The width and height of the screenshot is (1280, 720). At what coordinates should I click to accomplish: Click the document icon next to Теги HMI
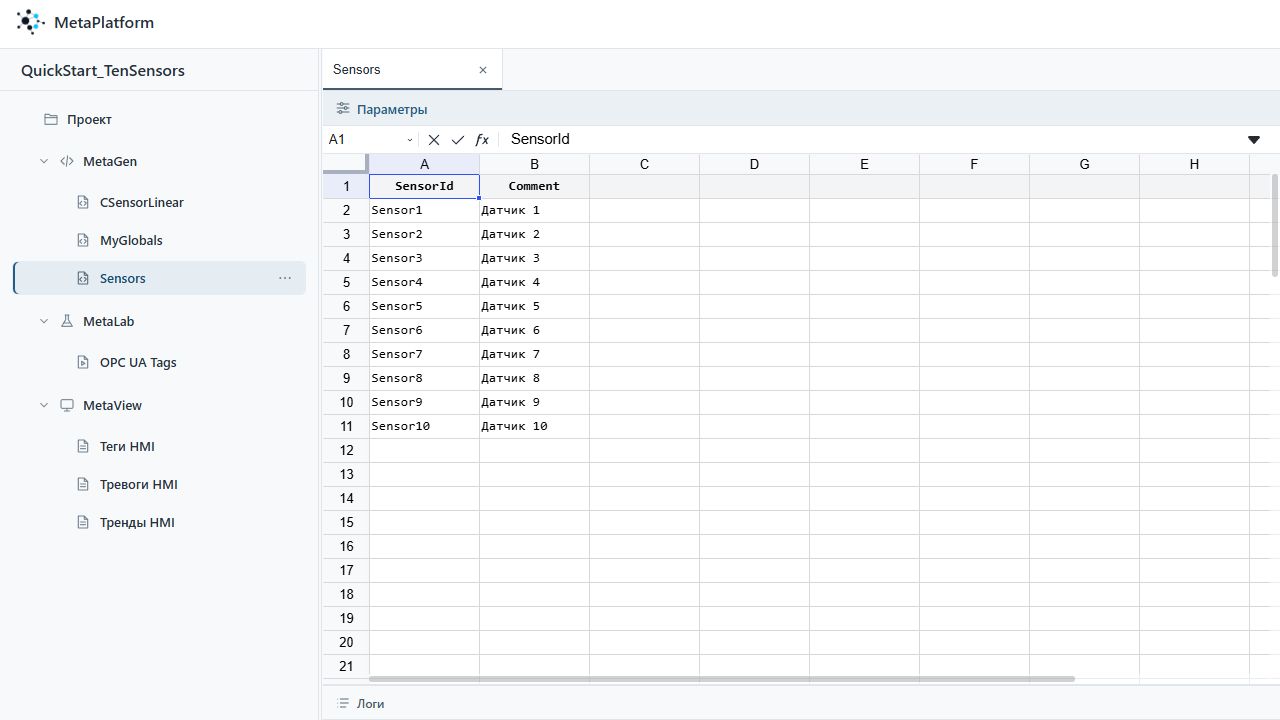point(84,446)
